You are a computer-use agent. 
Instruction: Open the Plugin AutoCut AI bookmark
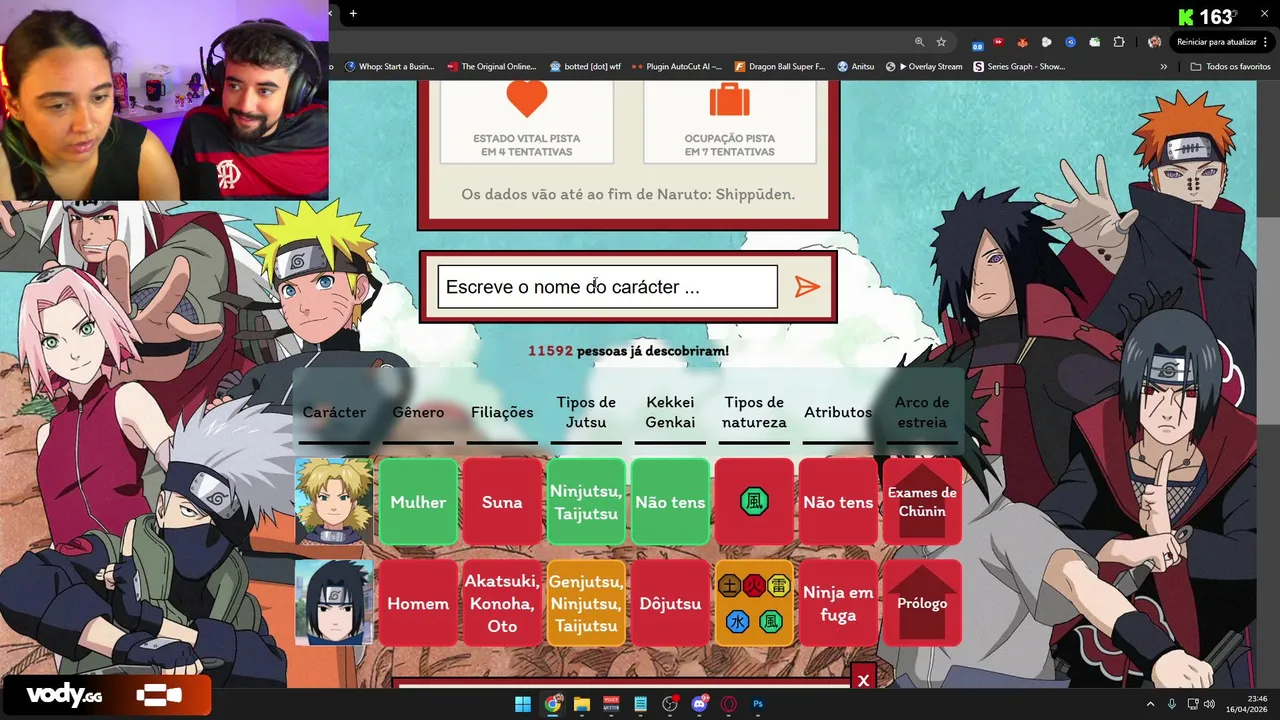coord(676,67)
